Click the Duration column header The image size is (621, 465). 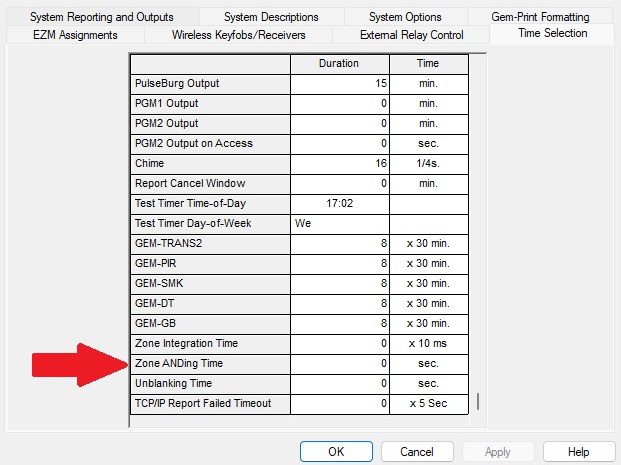click(340, 63)
